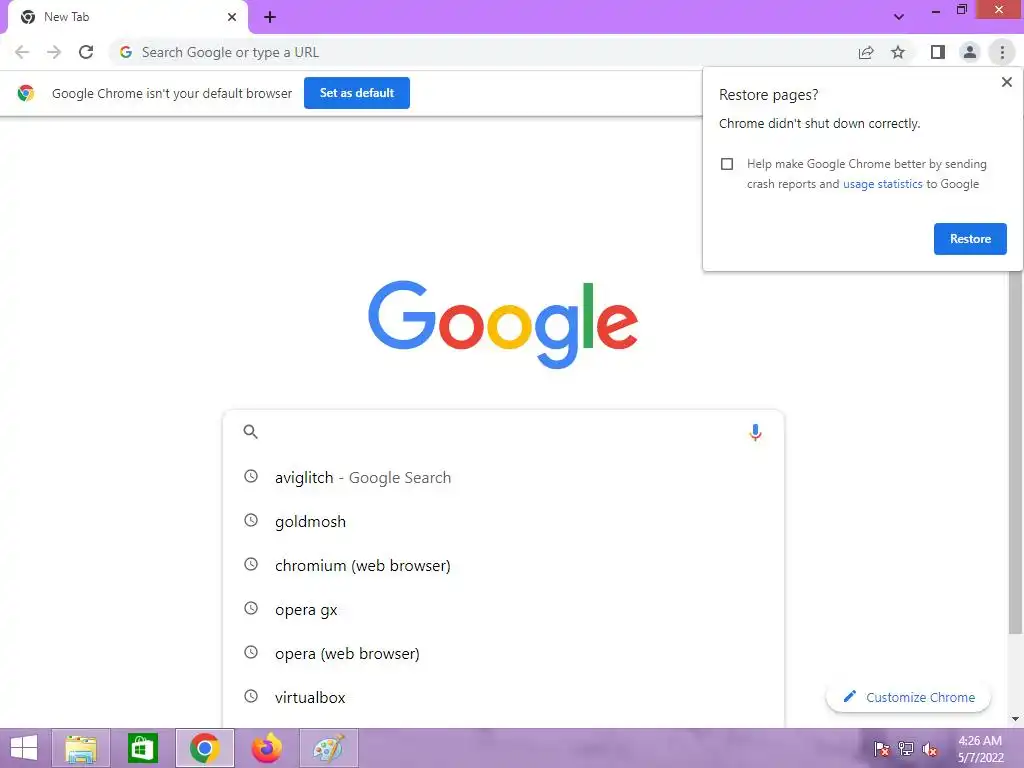Image resolution: width=1024 pixels, height=768 pixels.
Task: Open new tab with plus icon
Action: click(x=270, y=17)
